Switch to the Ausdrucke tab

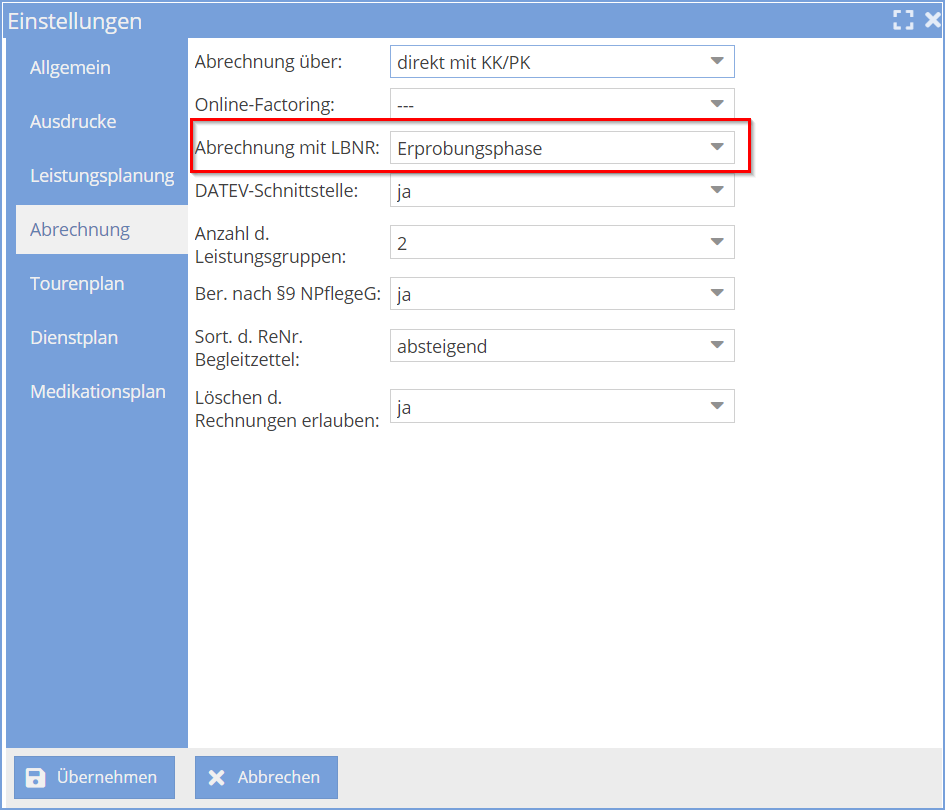click(73, 122)
